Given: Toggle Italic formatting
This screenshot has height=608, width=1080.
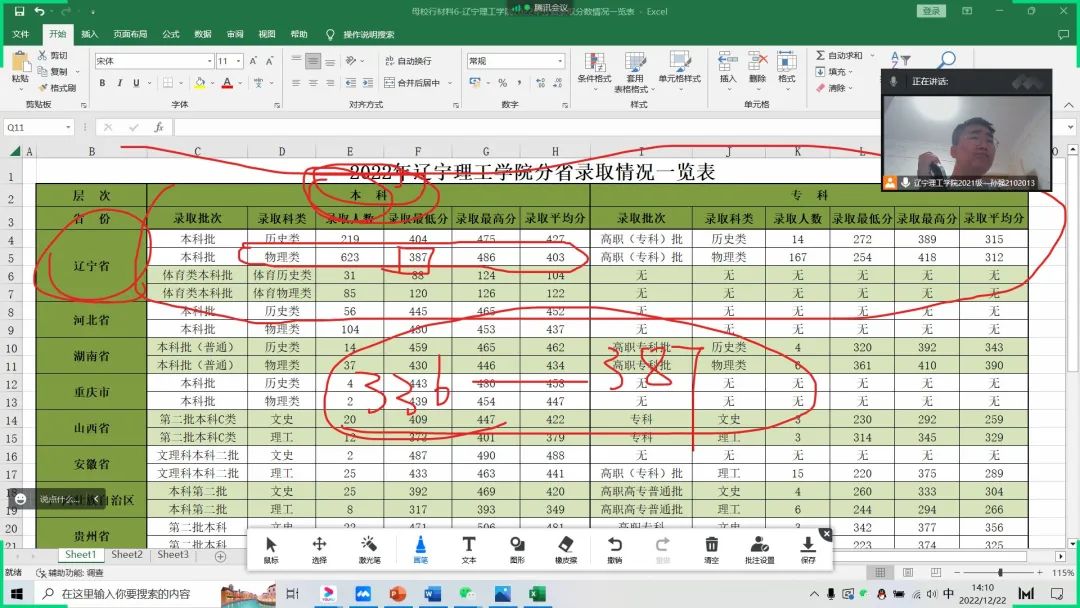Looking at the screenshot, I should pyautogui.click(x=119, y=83).
